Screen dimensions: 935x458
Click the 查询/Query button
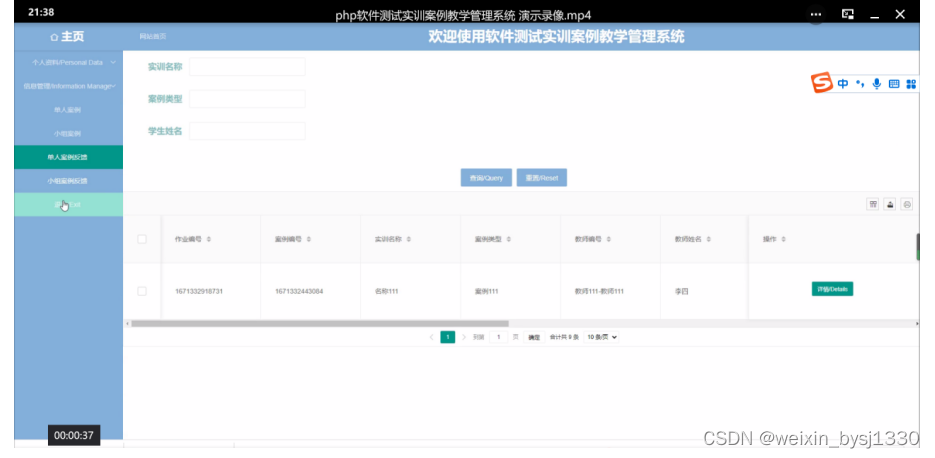click(x=486, y=178)
